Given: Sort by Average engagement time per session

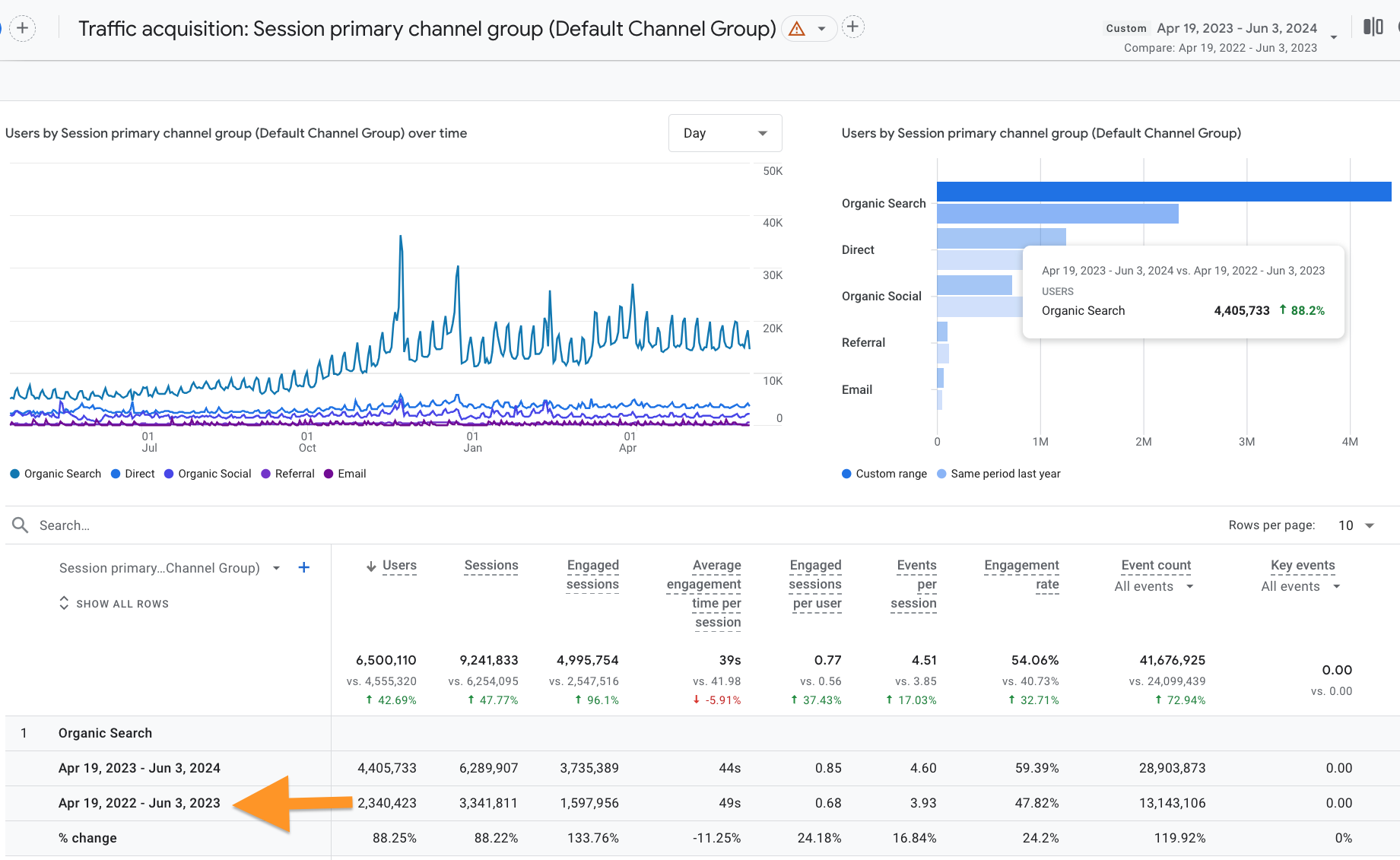Looking at the screenshot, I should pos(704,594).
